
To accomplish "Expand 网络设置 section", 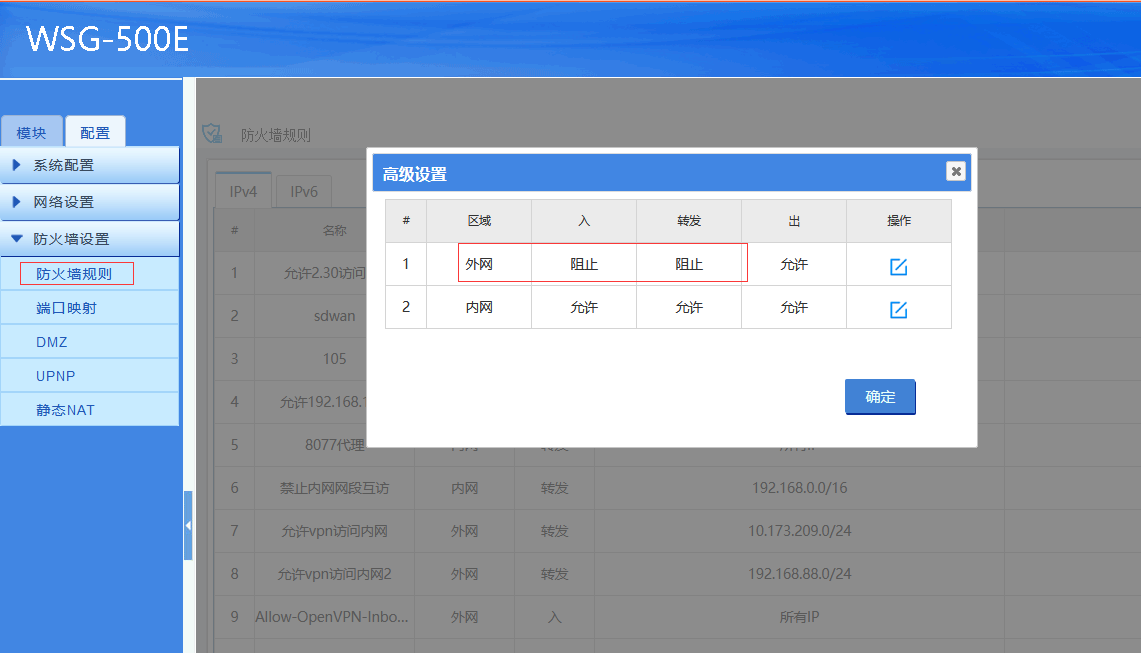I will [90, 202].
